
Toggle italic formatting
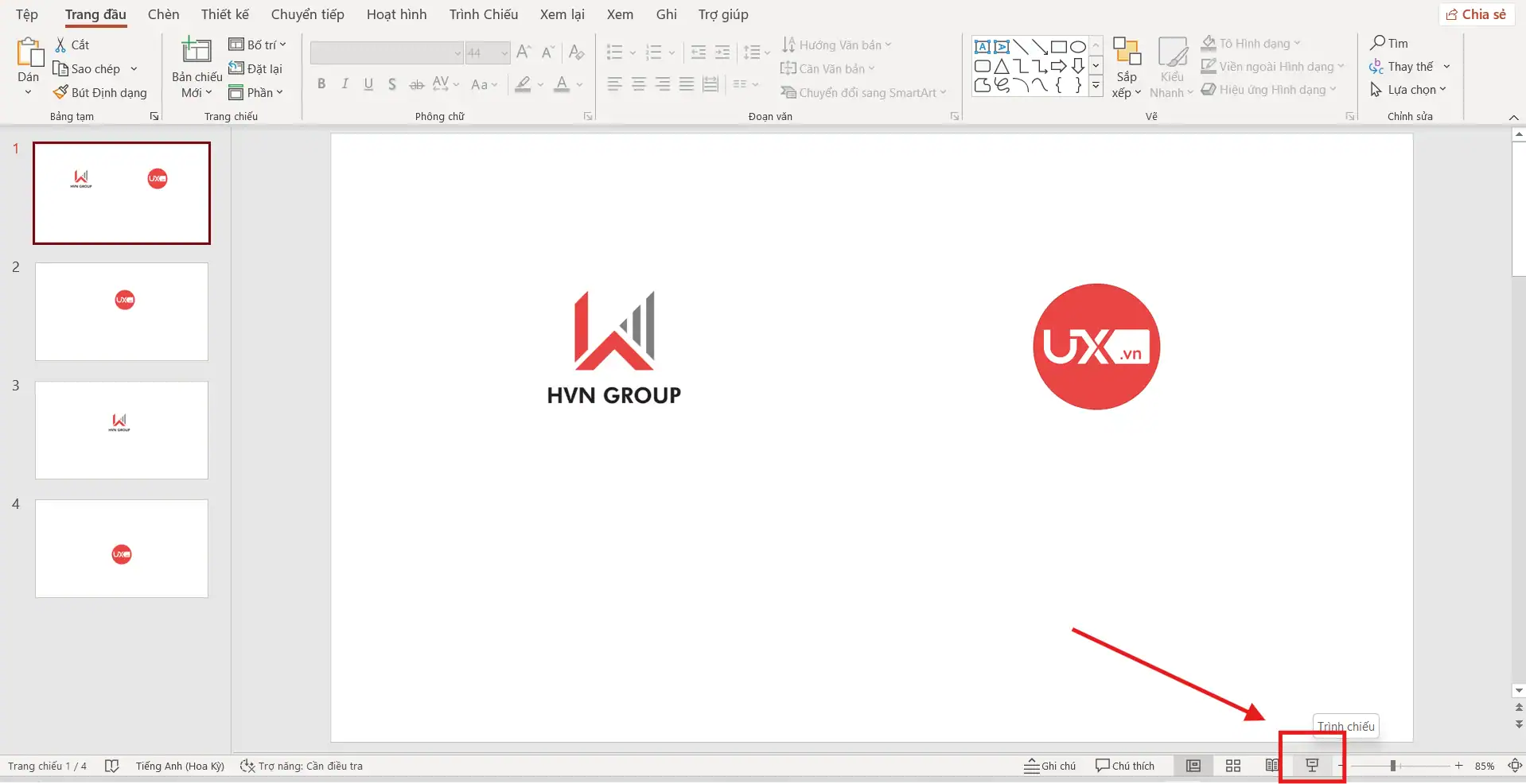pyautogui.click(x=345, y=83)
